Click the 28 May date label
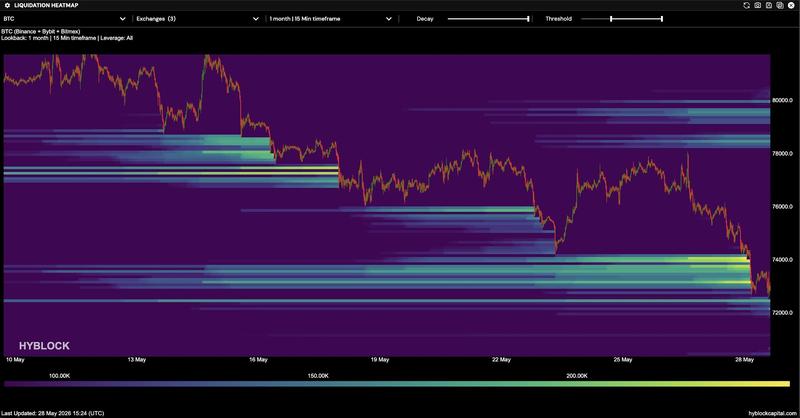The image size is (800, 418). [744, 360]
